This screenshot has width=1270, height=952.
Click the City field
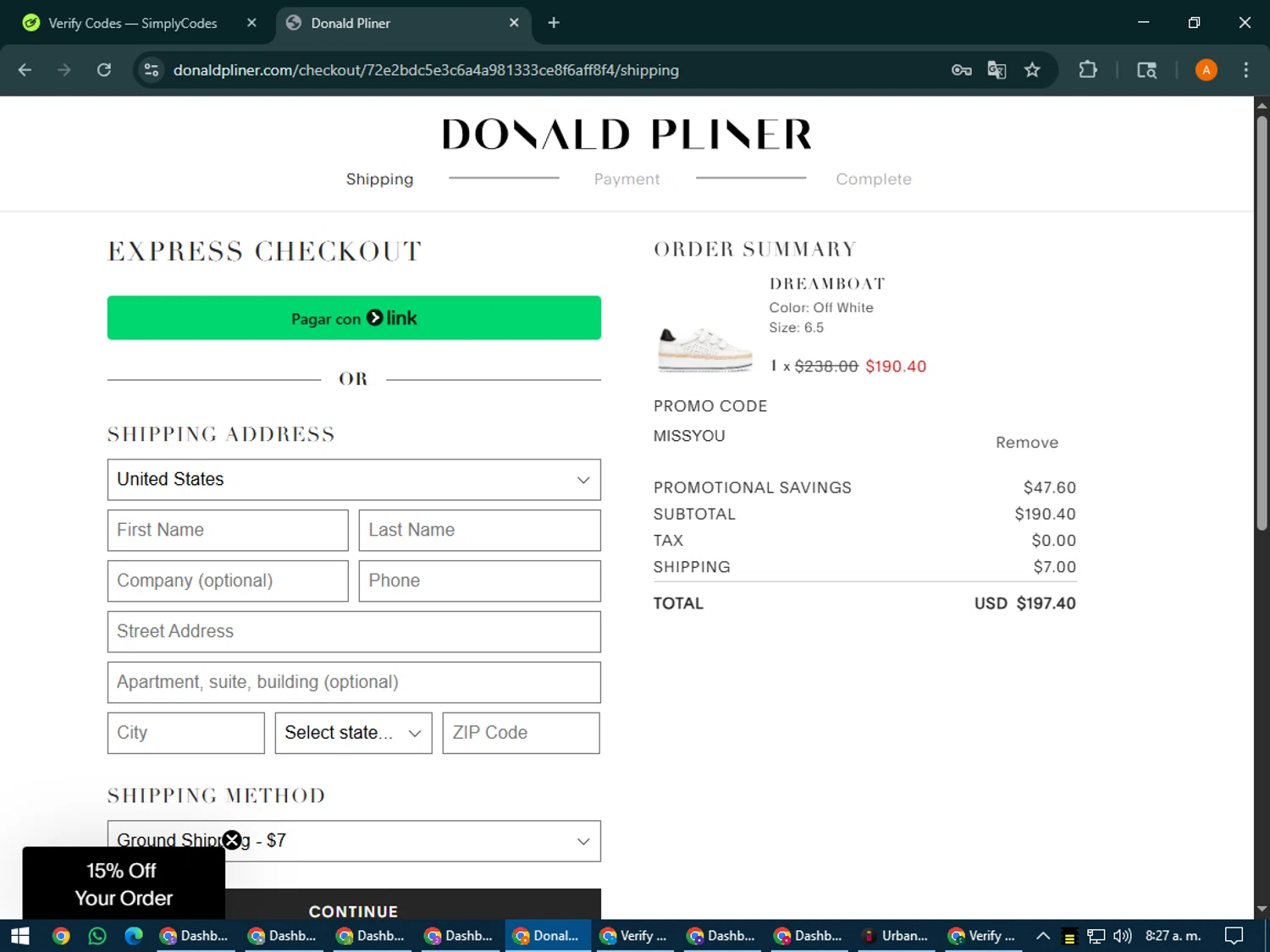[x=186, y=733]
